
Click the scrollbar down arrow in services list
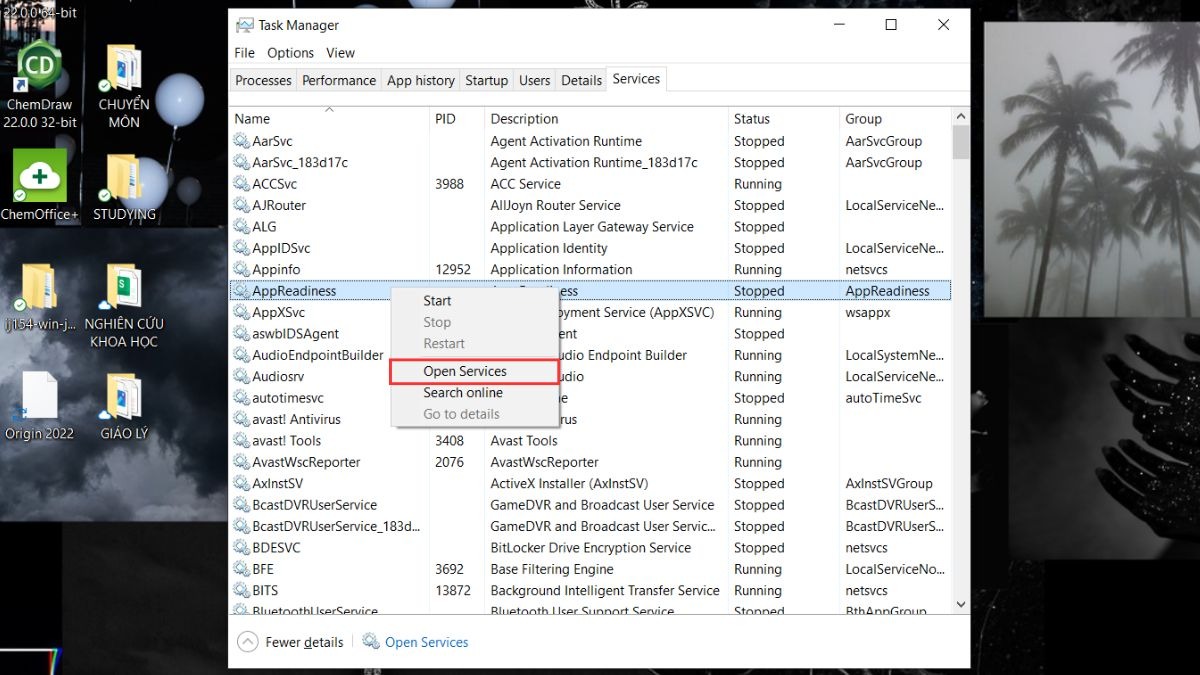pos(961,605)
